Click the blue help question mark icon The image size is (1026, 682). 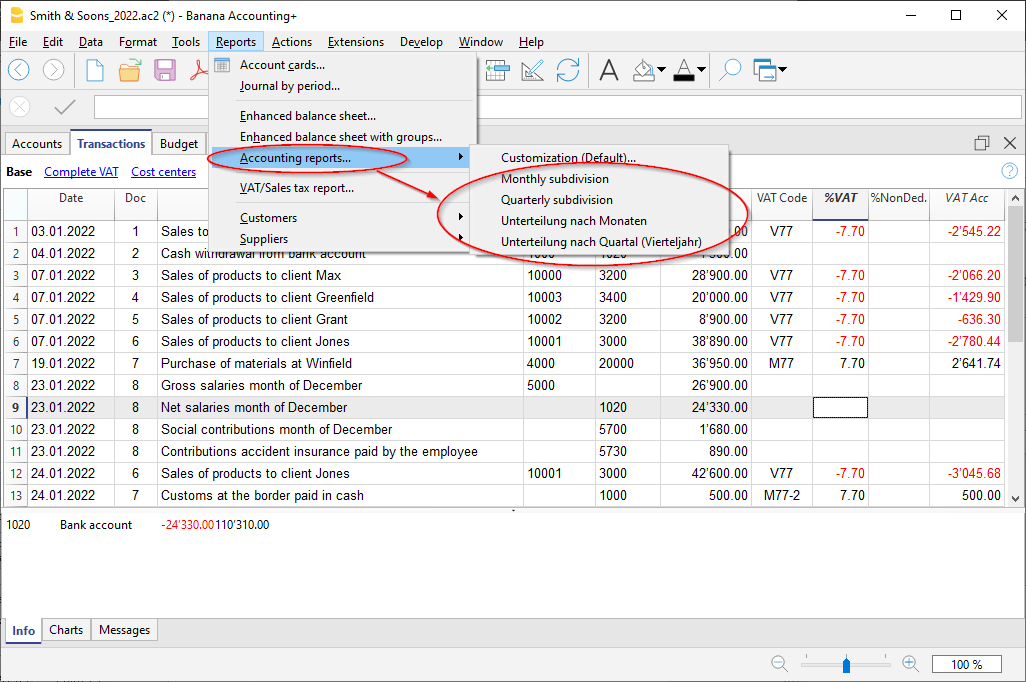tap(1009, 171)
